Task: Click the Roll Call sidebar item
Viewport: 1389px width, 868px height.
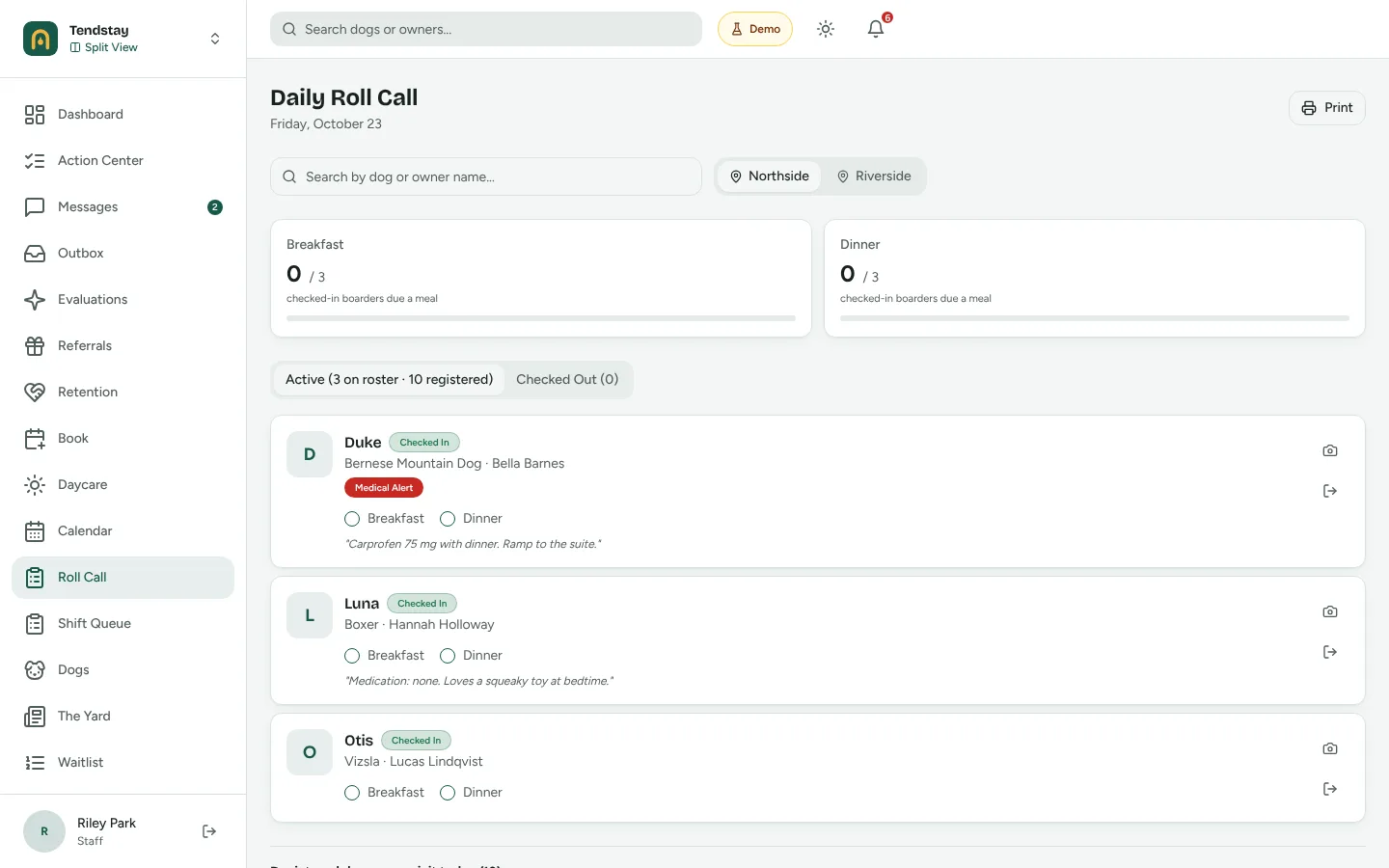Action: [x=123, y=578]
